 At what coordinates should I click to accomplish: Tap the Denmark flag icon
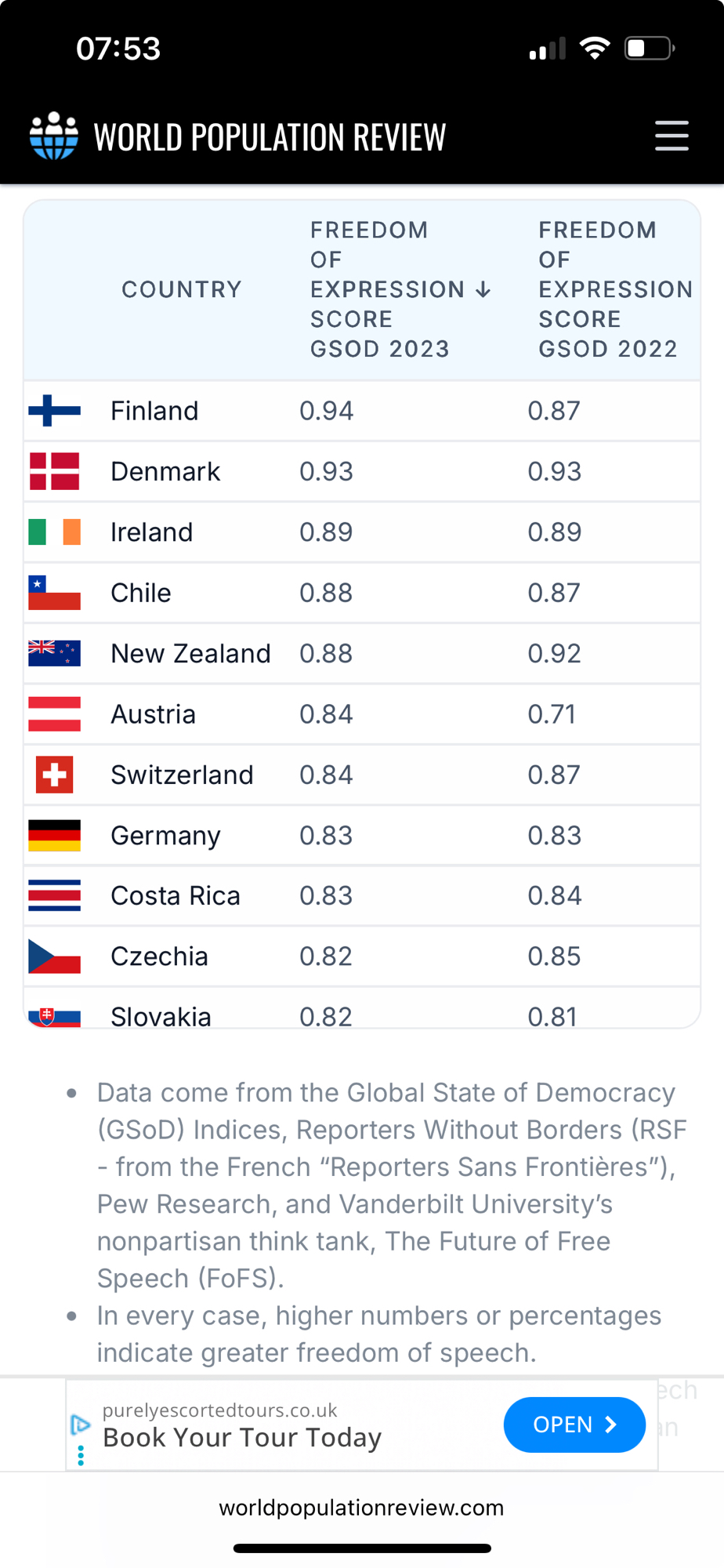click(x=54, y=471)
